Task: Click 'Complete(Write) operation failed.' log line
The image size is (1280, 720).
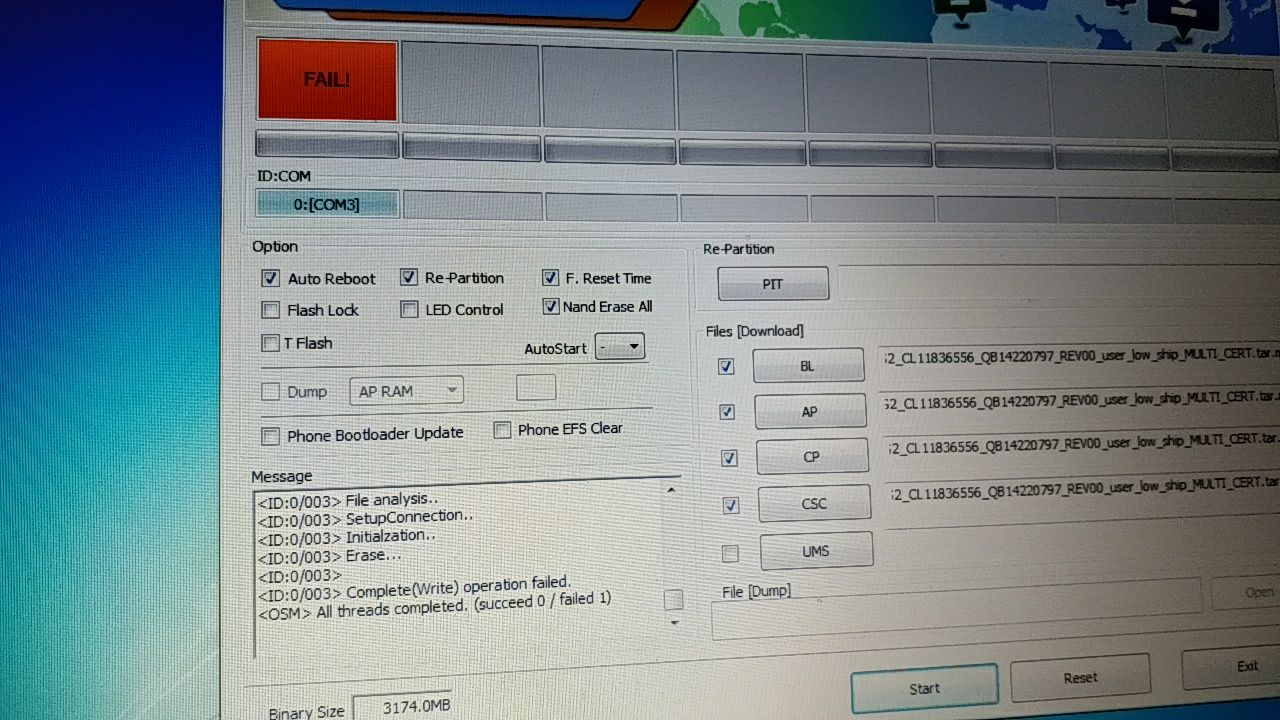Action: [415, 588]
